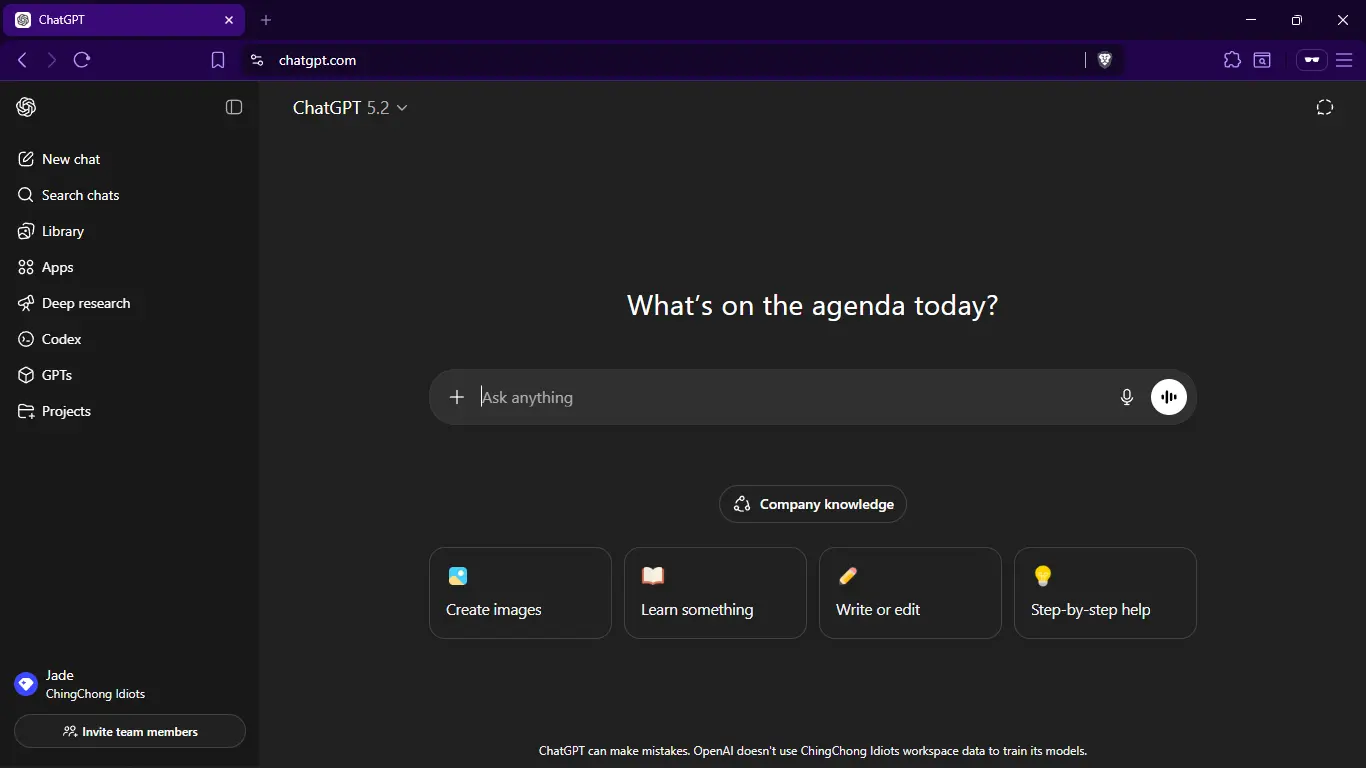Collapse the sidebar with the panel icon
Screen dimensions: 1366x768
point(234,107)
